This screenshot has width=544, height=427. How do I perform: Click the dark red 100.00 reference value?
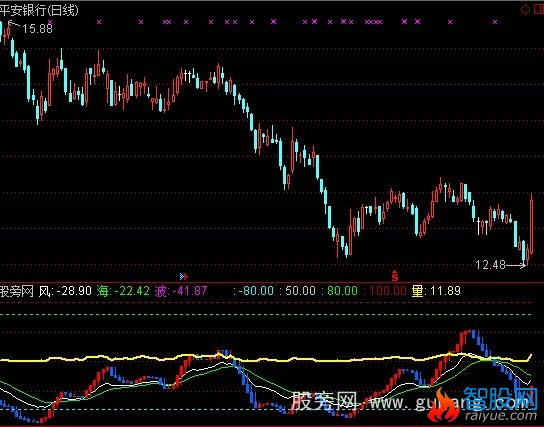[388, 291]
